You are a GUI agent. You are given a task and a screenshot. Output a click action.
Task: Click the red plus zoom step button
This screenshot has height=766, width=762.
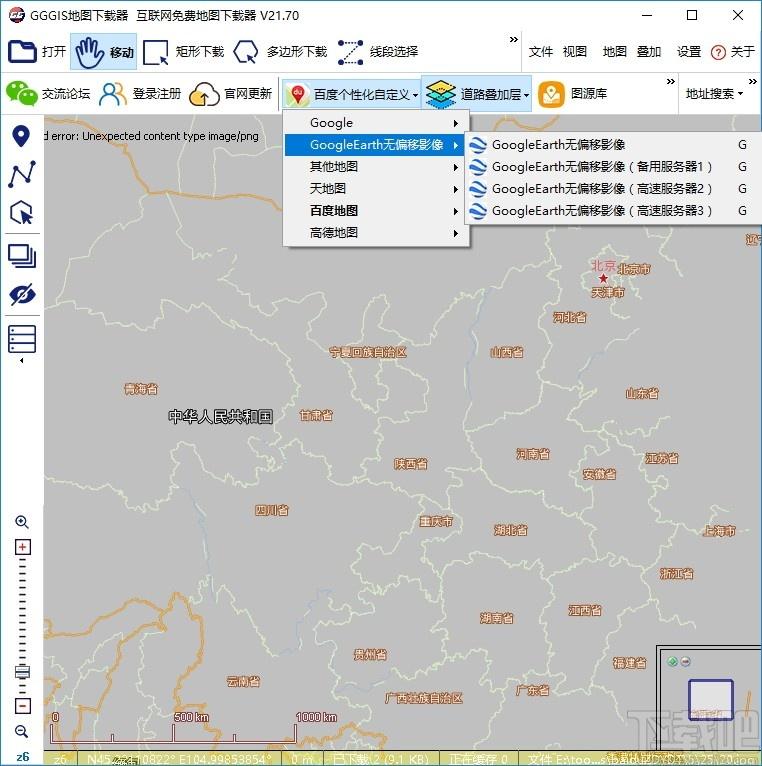pyautogui.click(x=22, y=547)
